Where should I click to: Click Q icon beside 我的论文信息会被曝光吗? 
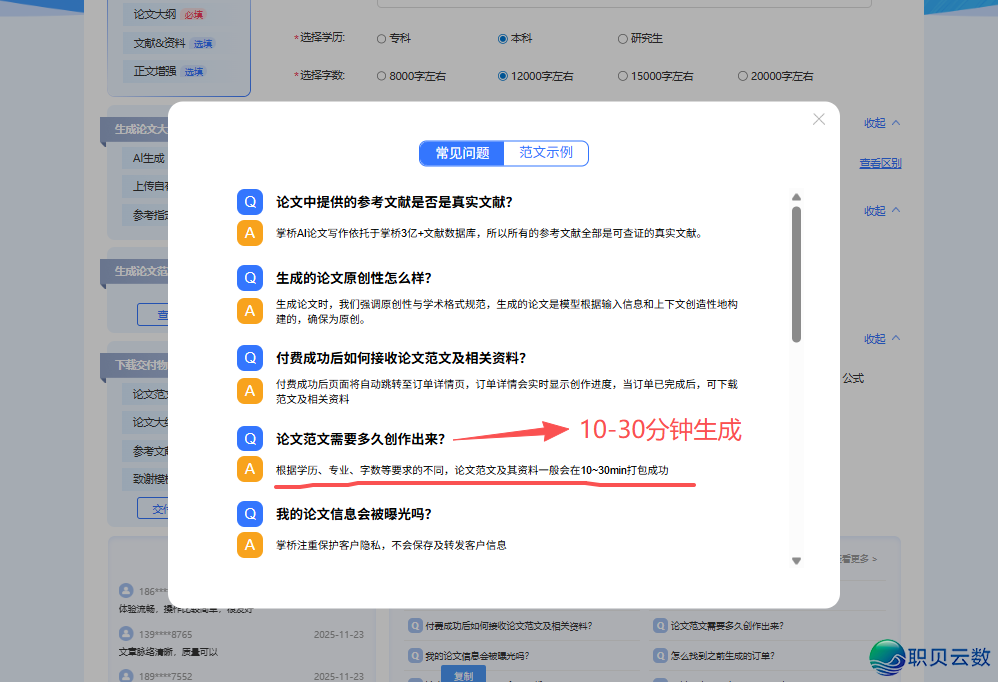click(250, 514)
